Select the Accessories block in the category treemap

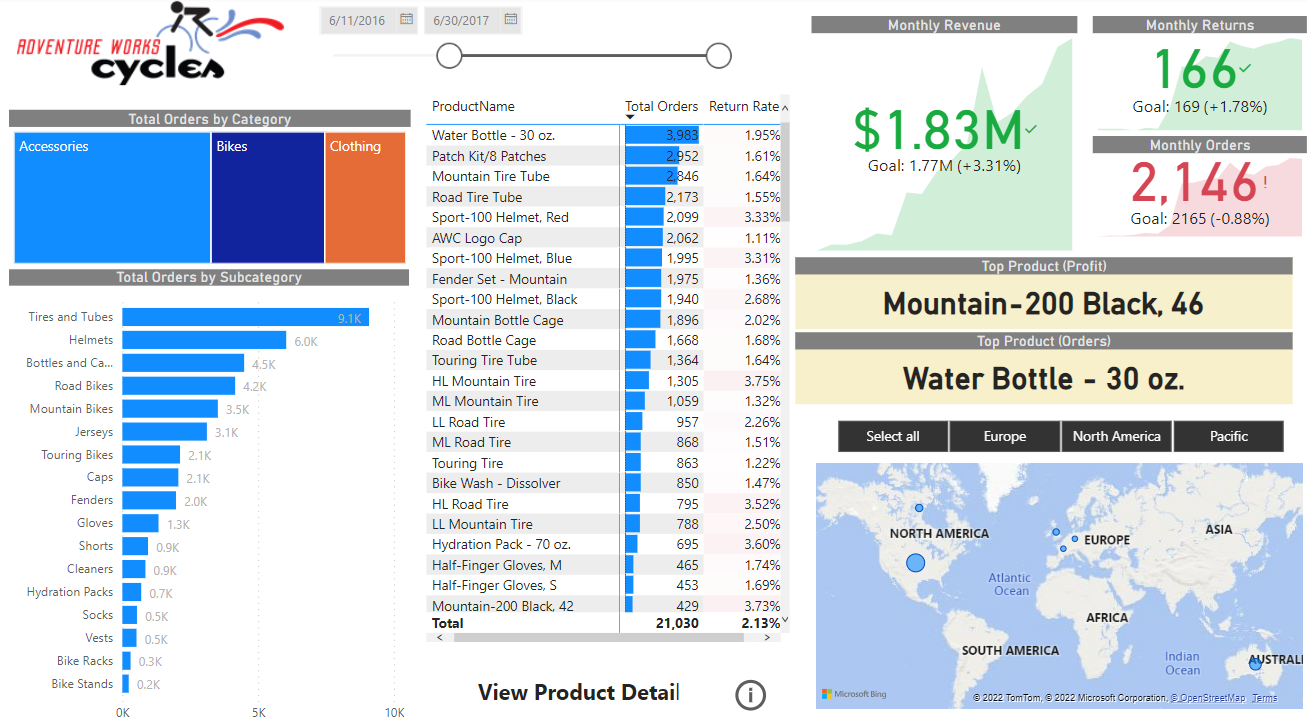(112, 197)
